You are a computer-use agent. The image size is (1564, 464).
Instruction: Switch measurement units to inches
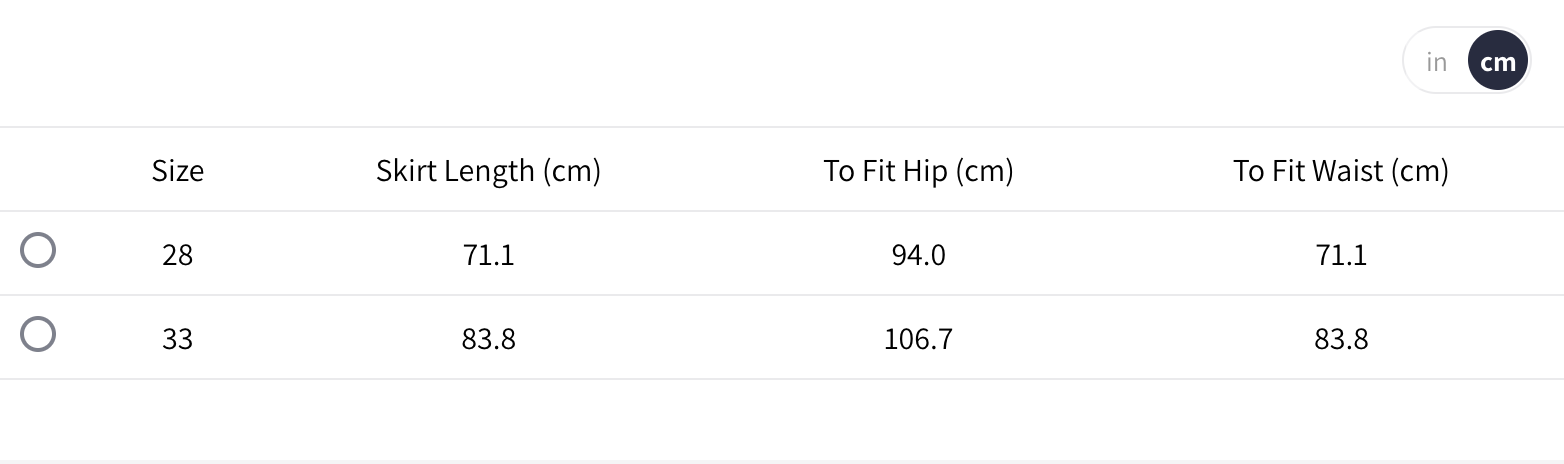click(x=1436, y=62)
